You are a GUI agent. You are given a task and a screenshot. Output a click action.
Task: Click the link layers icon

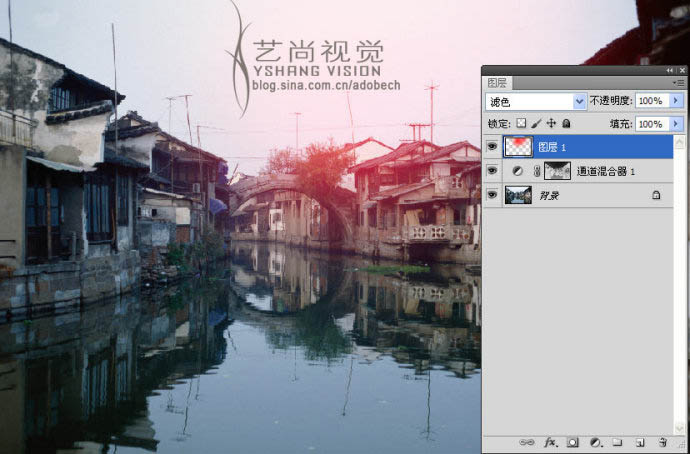pos(526,442)
